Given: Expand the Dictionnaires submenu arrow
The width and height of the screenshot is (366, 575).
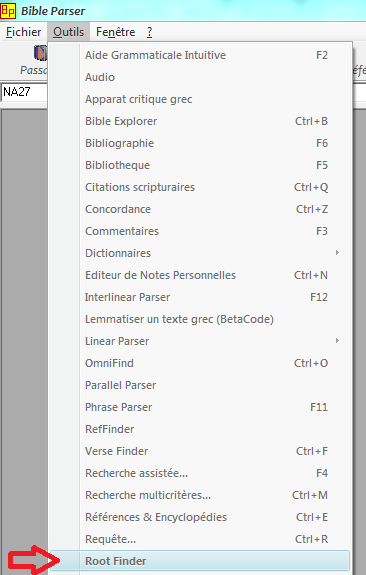Looking at the screenshot, I should click(337, 253).
